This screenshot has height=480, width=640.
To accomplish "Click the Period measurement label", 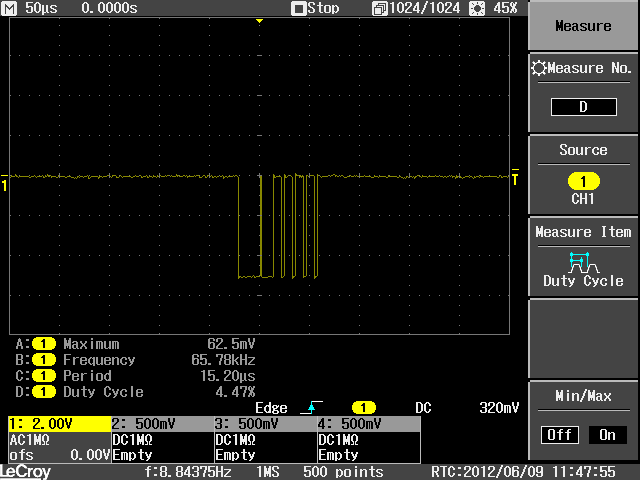I will (87, 376).
